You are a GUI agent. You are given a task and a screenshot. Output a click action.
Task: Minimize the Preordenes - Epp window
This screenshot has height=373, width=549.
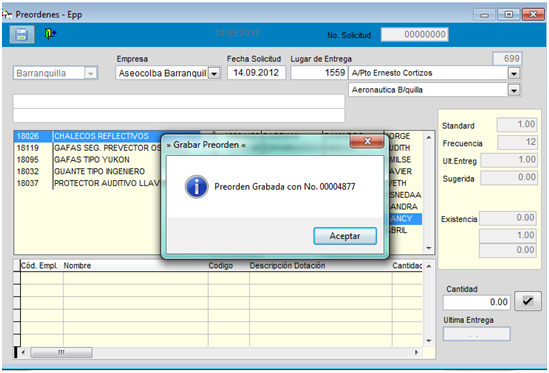484,15
